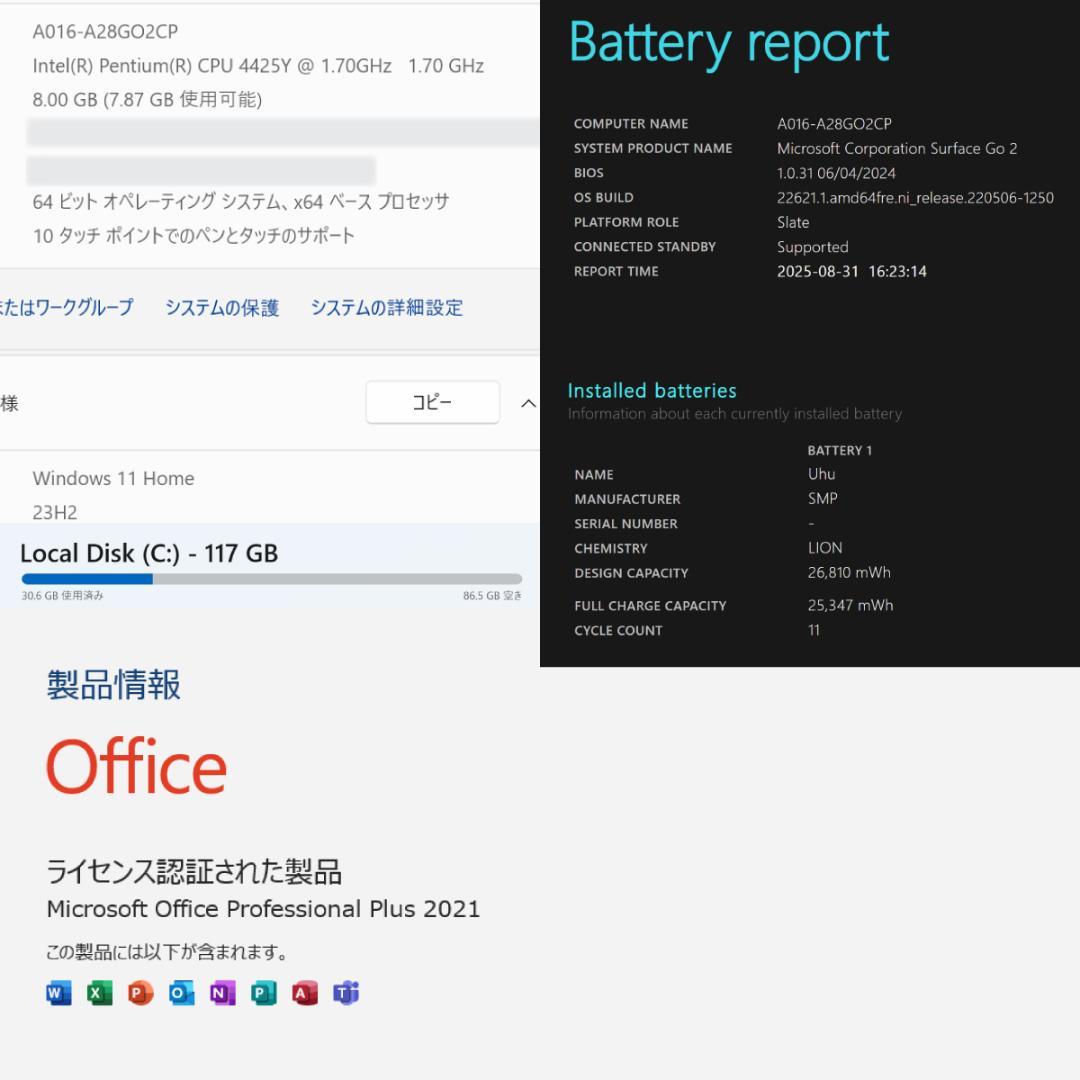Click the Word app icon

[x=59, y=993]
